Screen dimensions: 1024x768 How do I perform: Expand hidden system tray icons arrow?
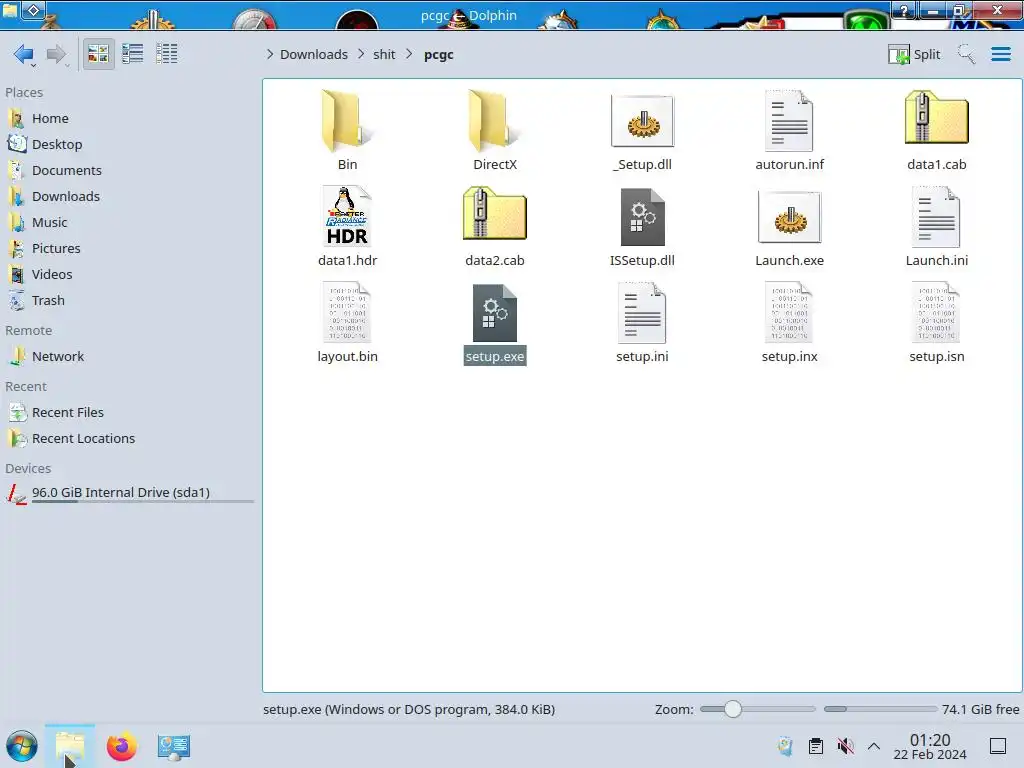point(874,746)
